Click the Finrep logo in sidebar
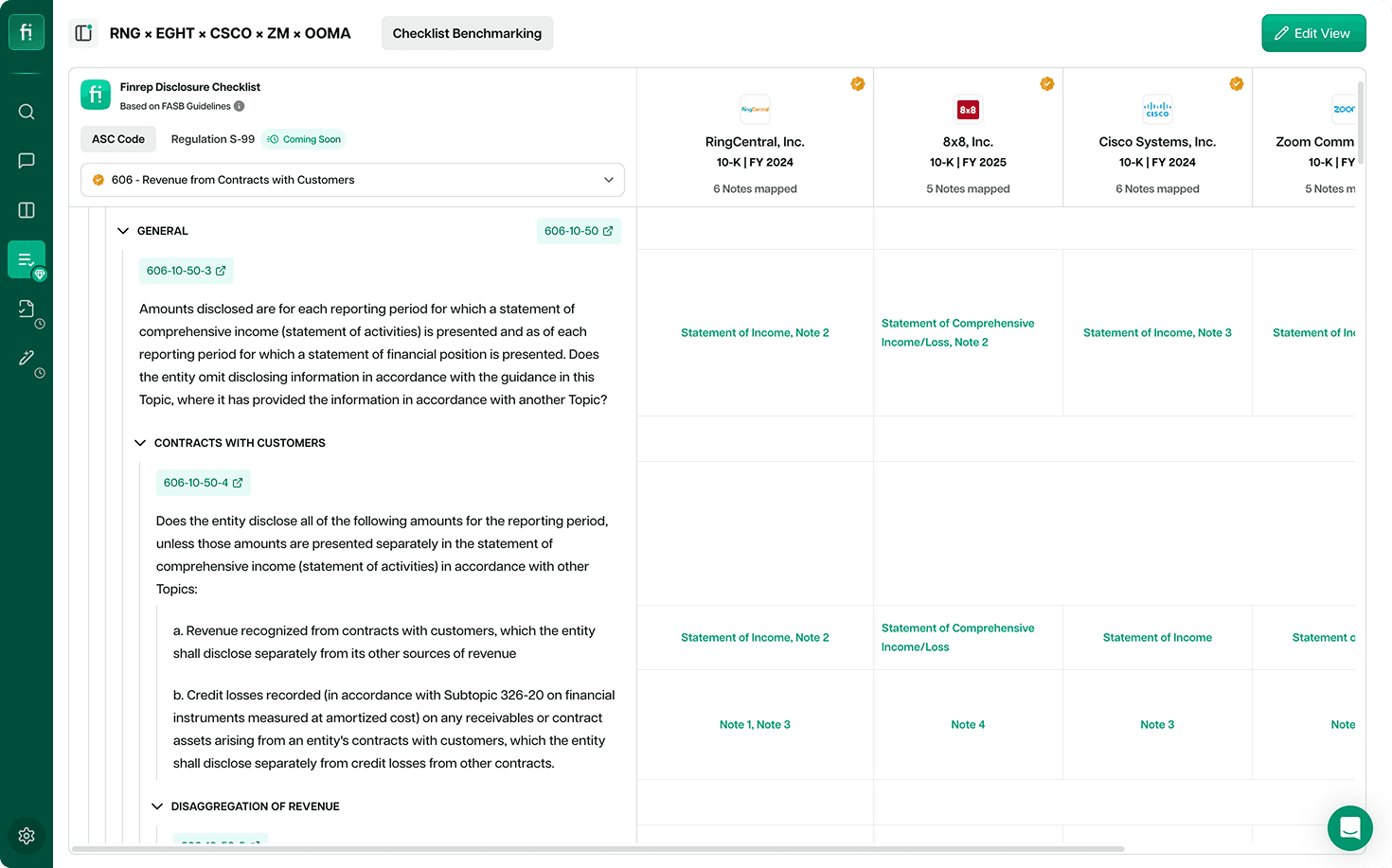Screen dimensions: 1392x868 (27, 32)
